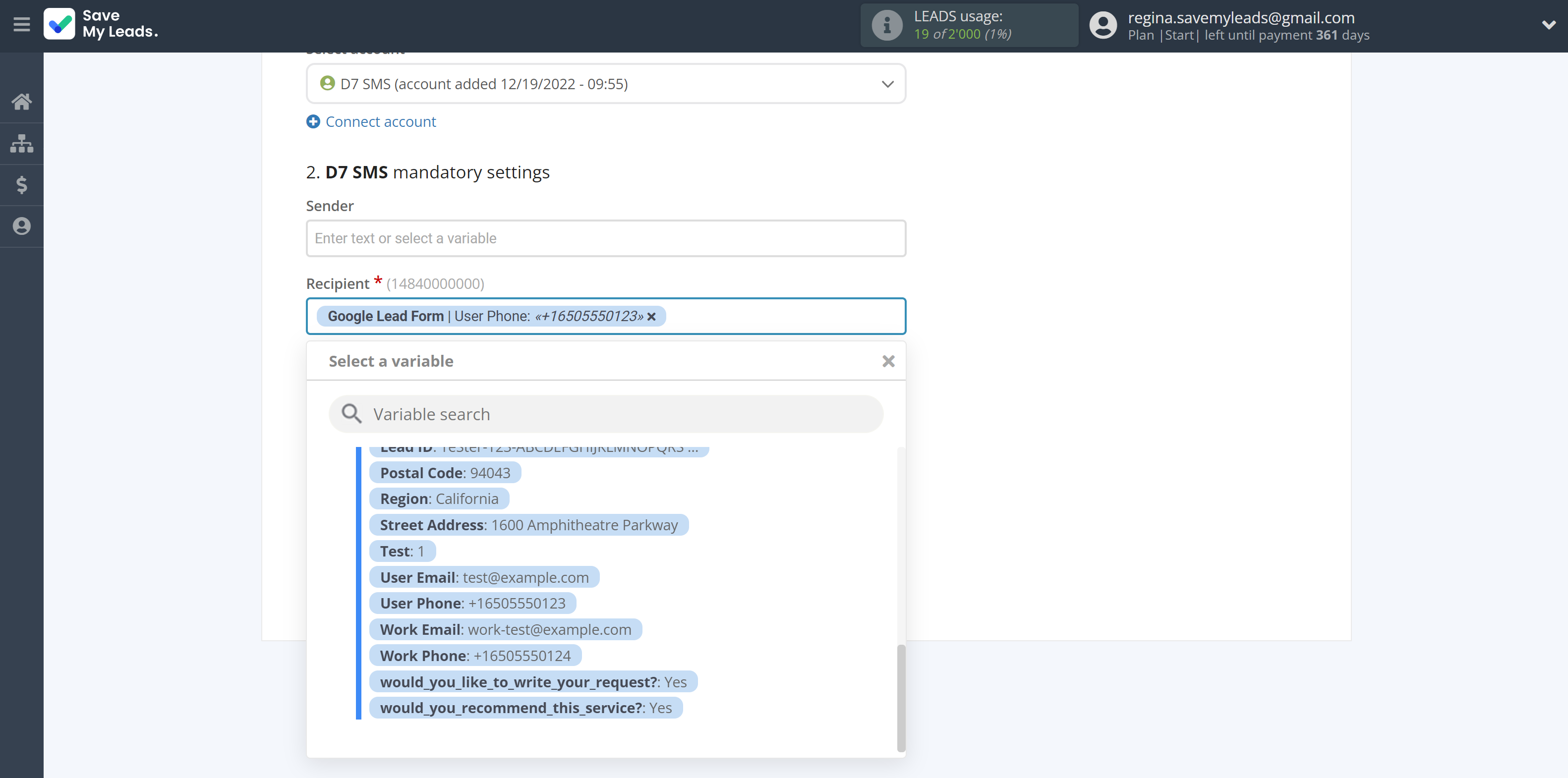
Task: Select the Street Address variable
Action: point(528,525)
